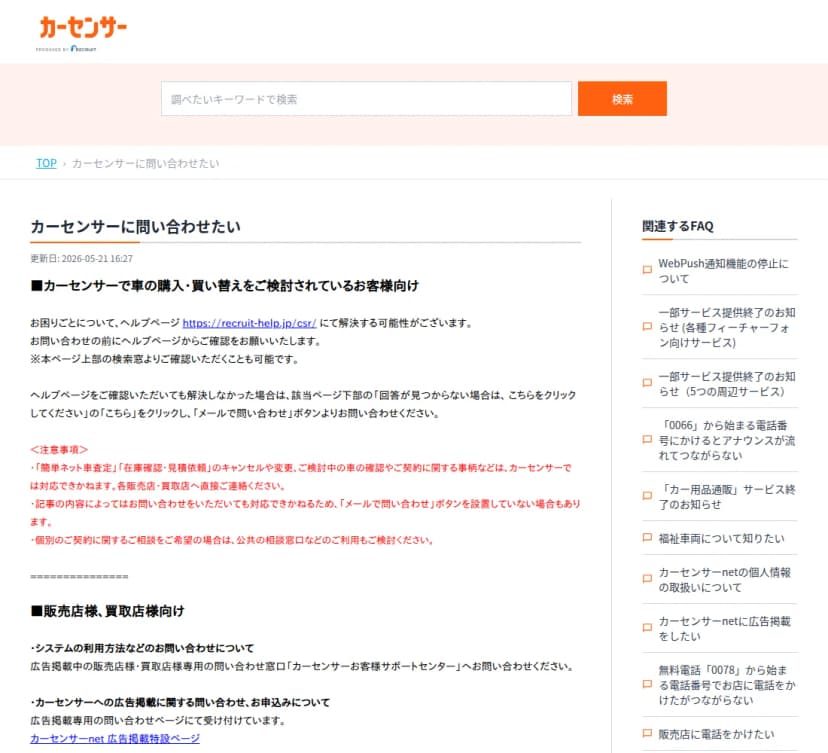This screenshot has height=753, width=828.
Task: Open FAQ WebPush通知機能の停止について
Action: [723, 271]
